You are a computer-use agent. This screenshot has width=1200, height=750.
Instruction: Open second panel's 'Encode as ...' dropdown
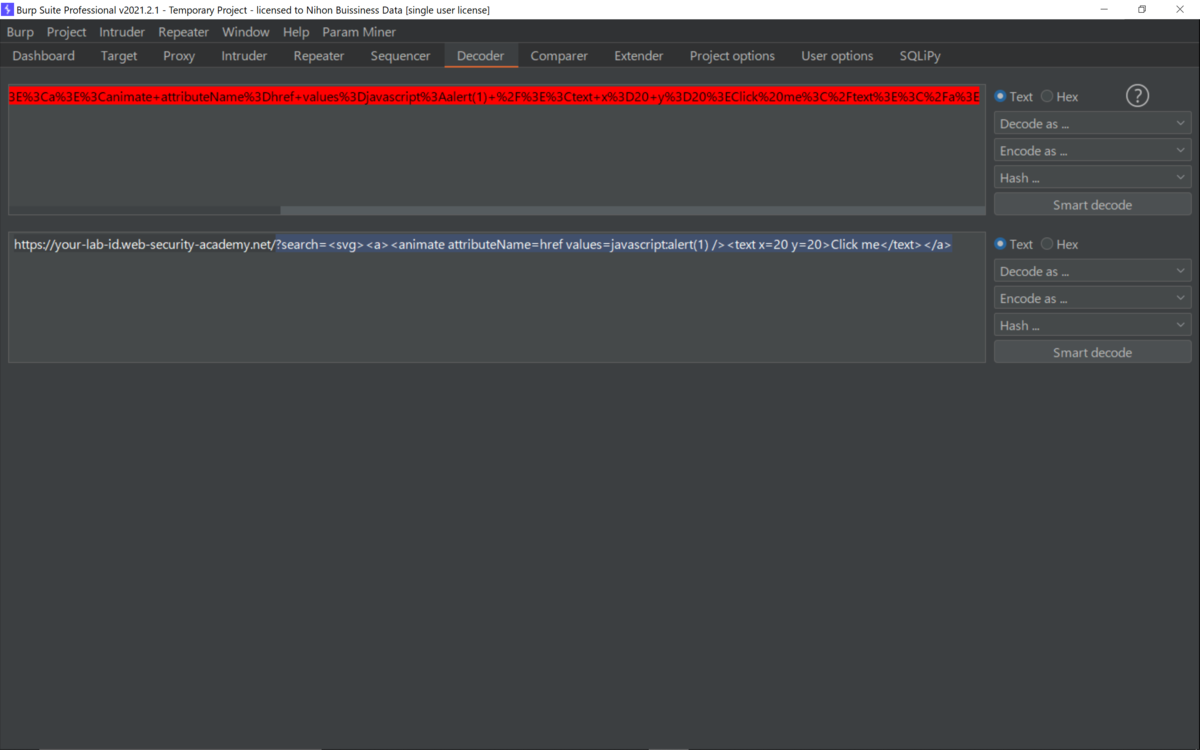point(1092,298)
